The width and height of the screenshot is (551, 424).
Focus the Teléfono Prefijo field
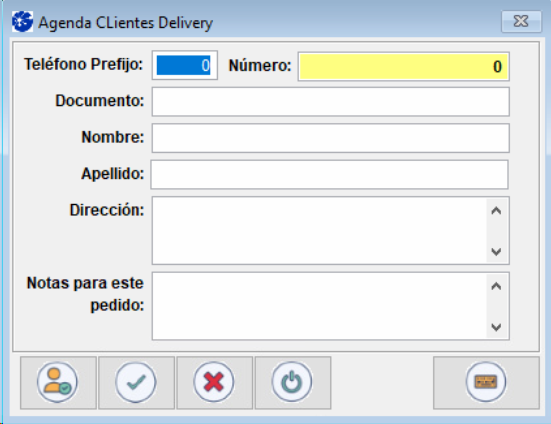(184, 65)
